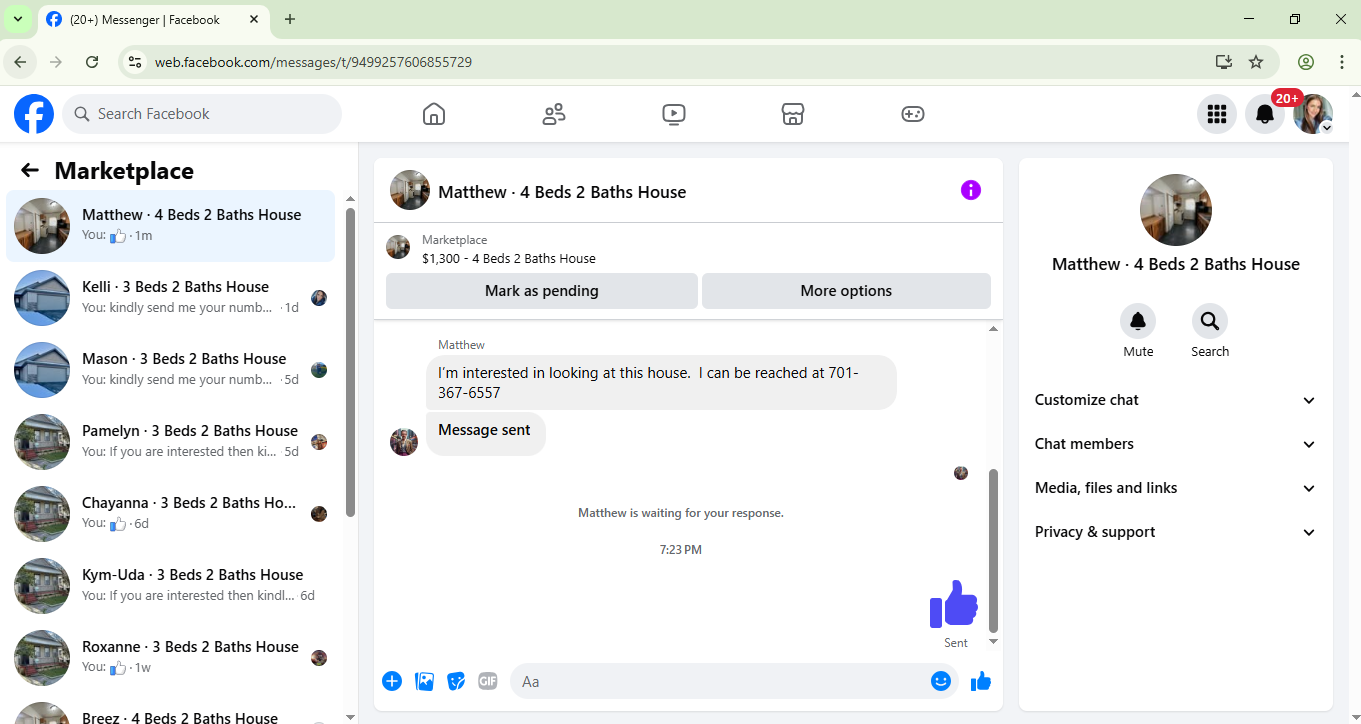Send a thumbs-up like from composer

pyautogui.click(x=981, y=681)
